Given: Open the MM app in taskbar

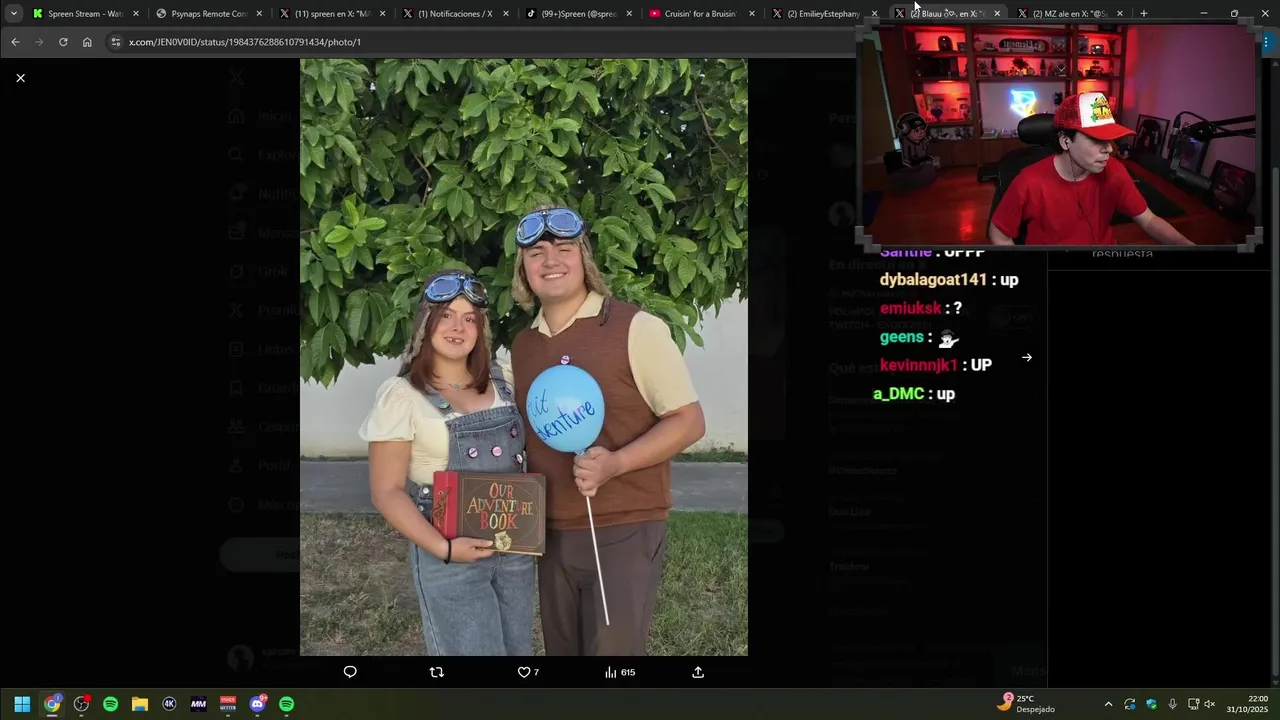Looking at the screenshot, I should [x=198, y=704].
